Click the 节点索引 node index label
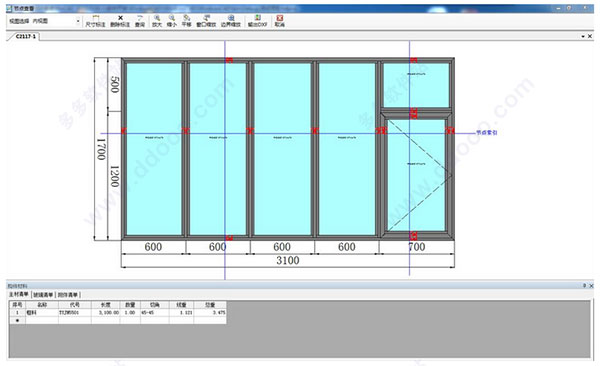The image size is (600, 366). pyautogui.click(x=487, y=133)
